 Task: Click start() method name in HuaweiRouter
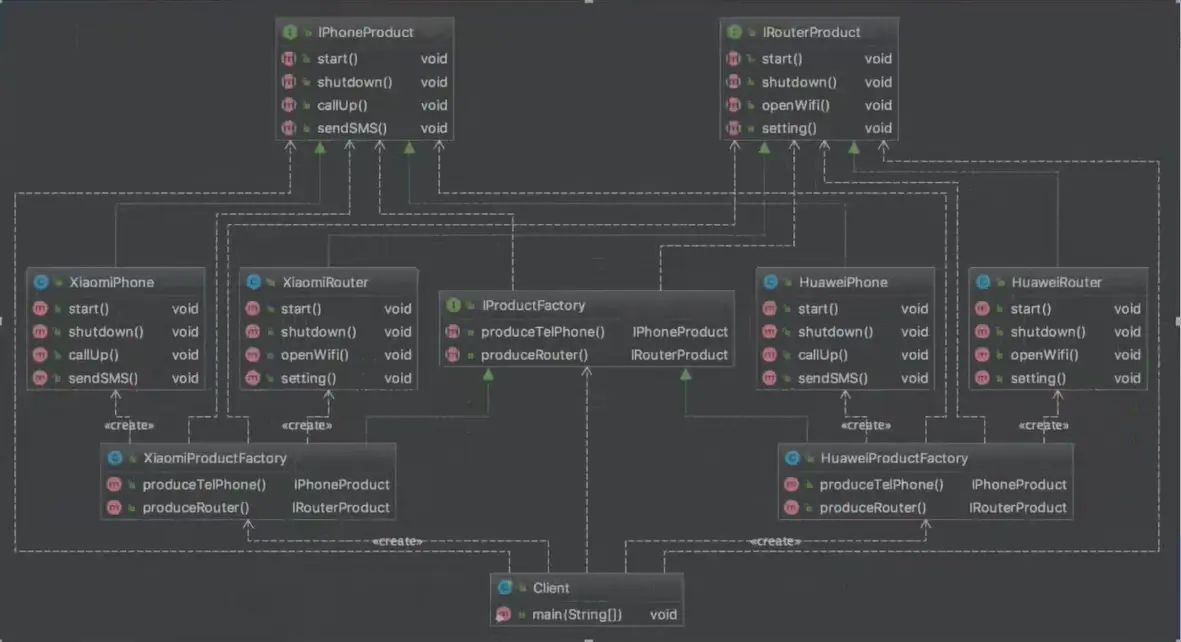click(x=1030, y=309)
